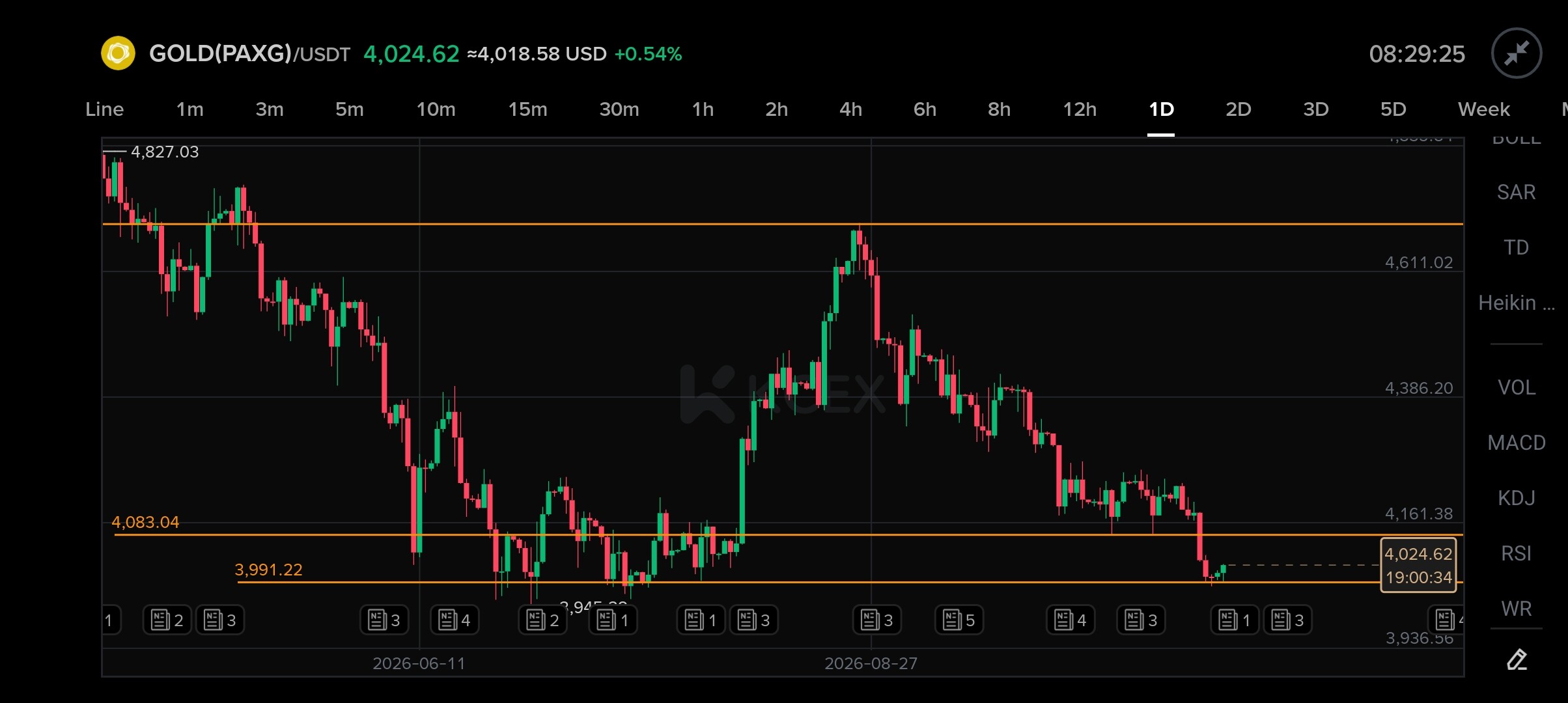Toggle the Heikin Ashi indicator
This screenshot has width=1568, height=703.
(1516, 303)
